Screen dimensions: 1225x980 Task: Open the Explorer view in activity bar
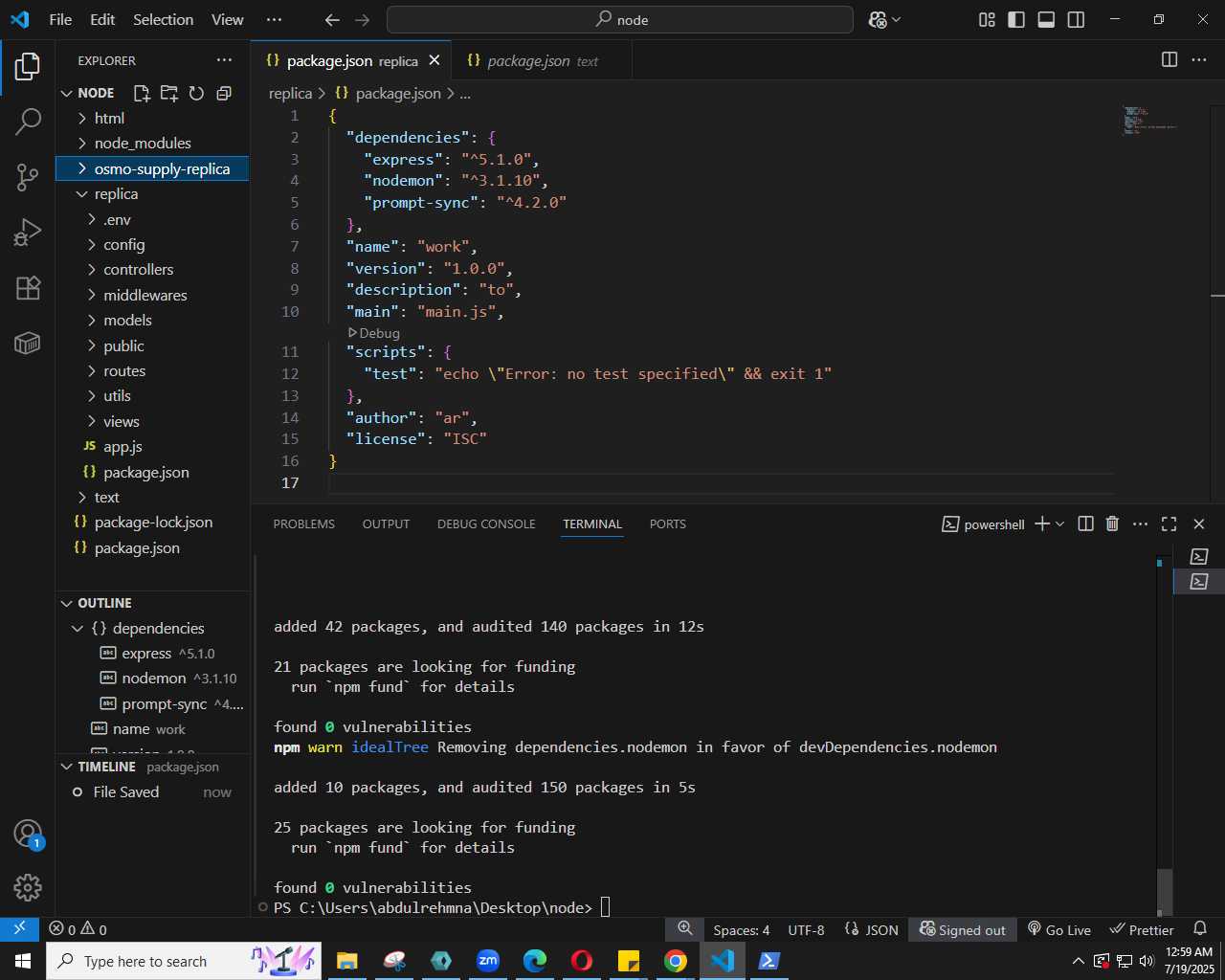(28, 66)
